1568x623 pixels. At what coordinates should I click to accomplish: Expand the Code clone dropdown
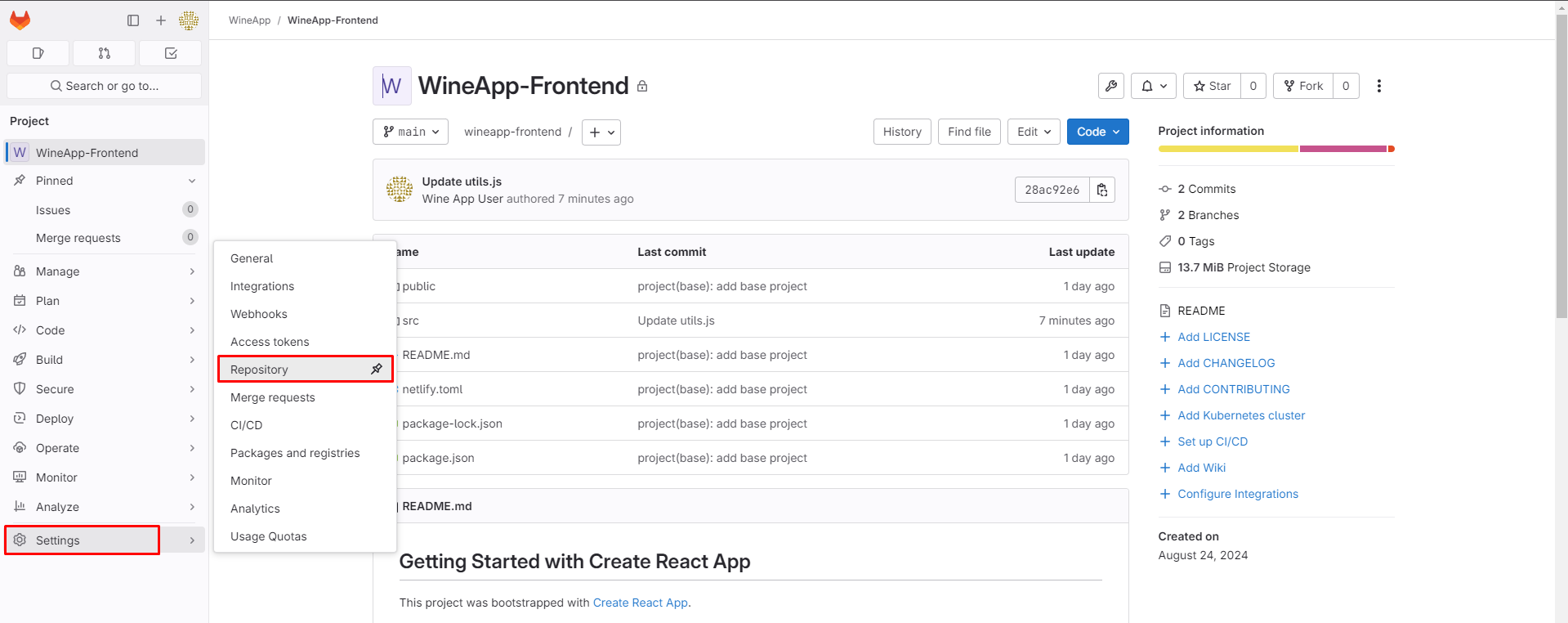point(1097,132)
